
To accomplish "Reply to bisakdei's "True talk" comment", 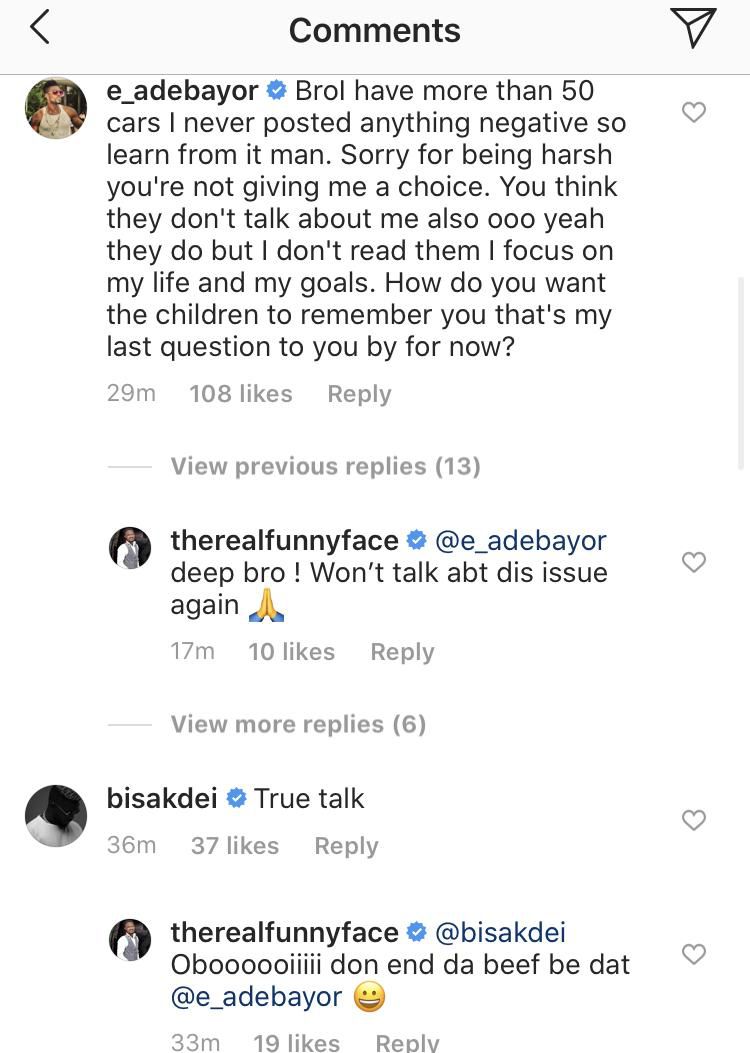I will tap(346, 846).
